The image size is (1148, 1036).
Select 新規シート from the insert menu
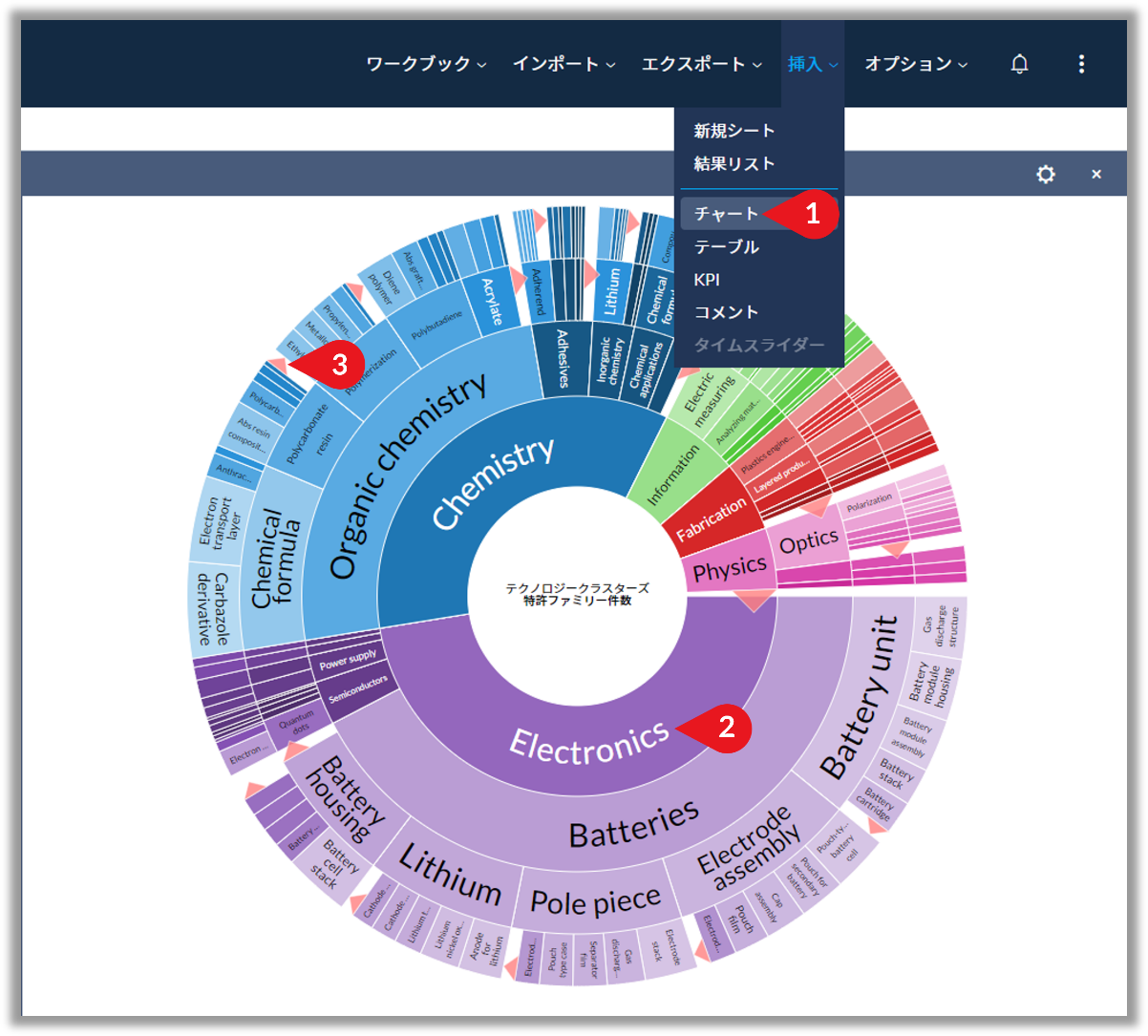pyautogui.click(x=734, y=131)
